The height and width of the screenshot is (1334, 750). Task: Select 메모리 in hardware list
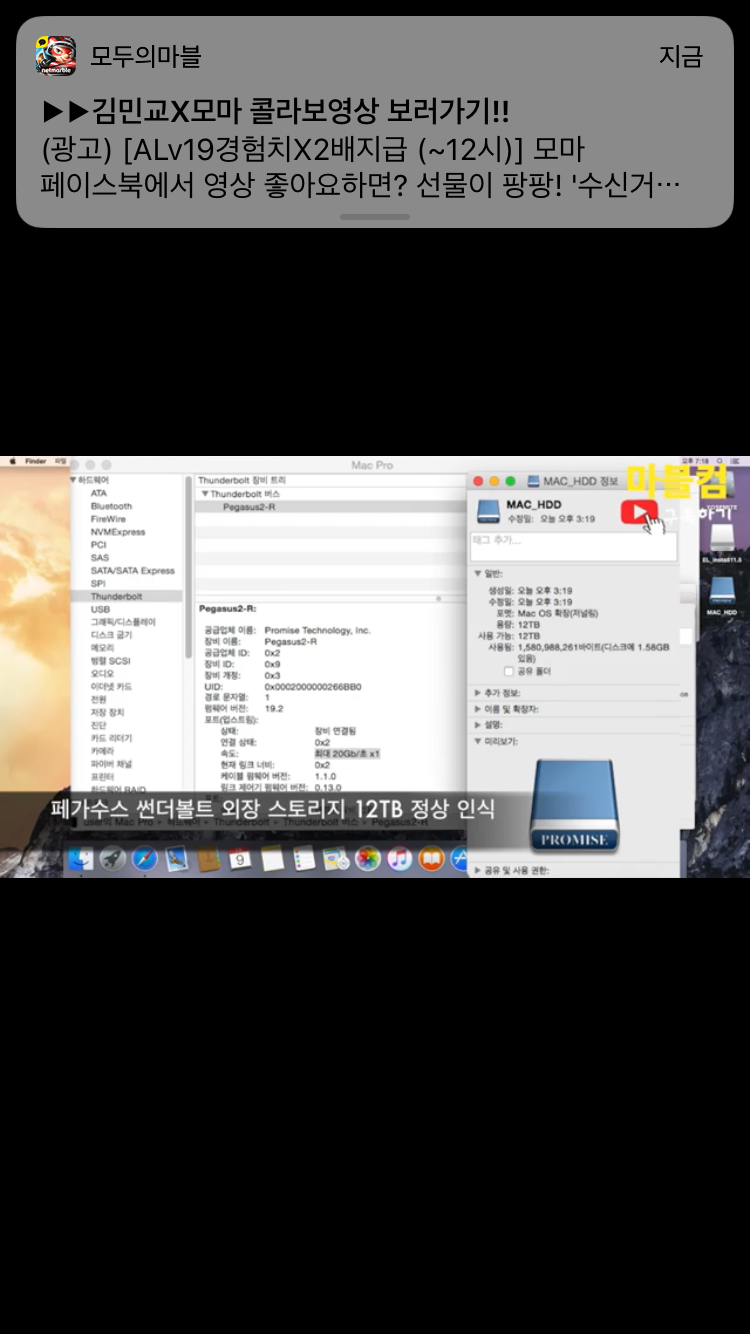(102, 648)
